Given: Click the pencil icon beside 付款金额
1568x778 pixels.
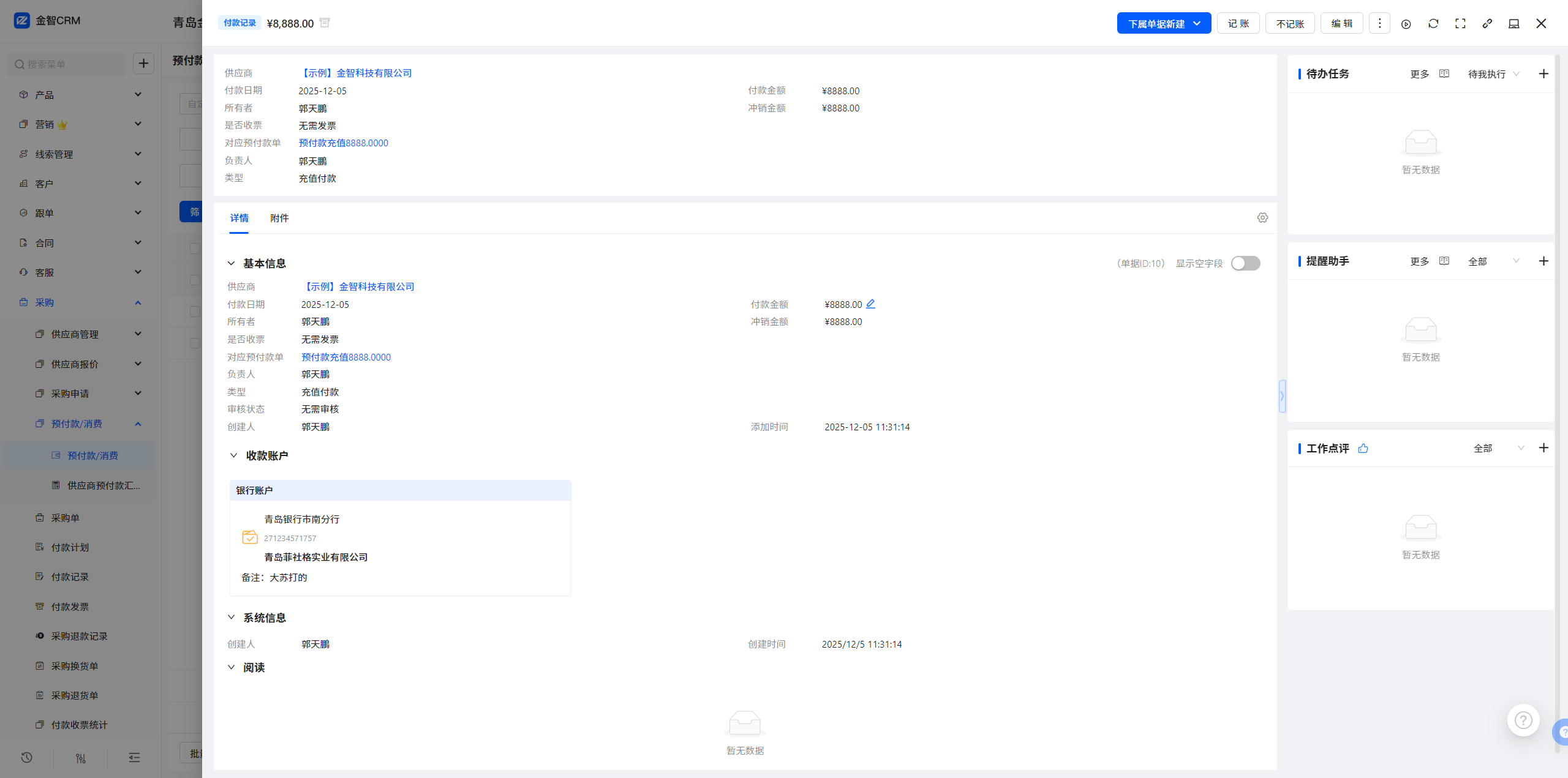Looking at the screenshot, I should pyautogui.click(x=870, y=304).
